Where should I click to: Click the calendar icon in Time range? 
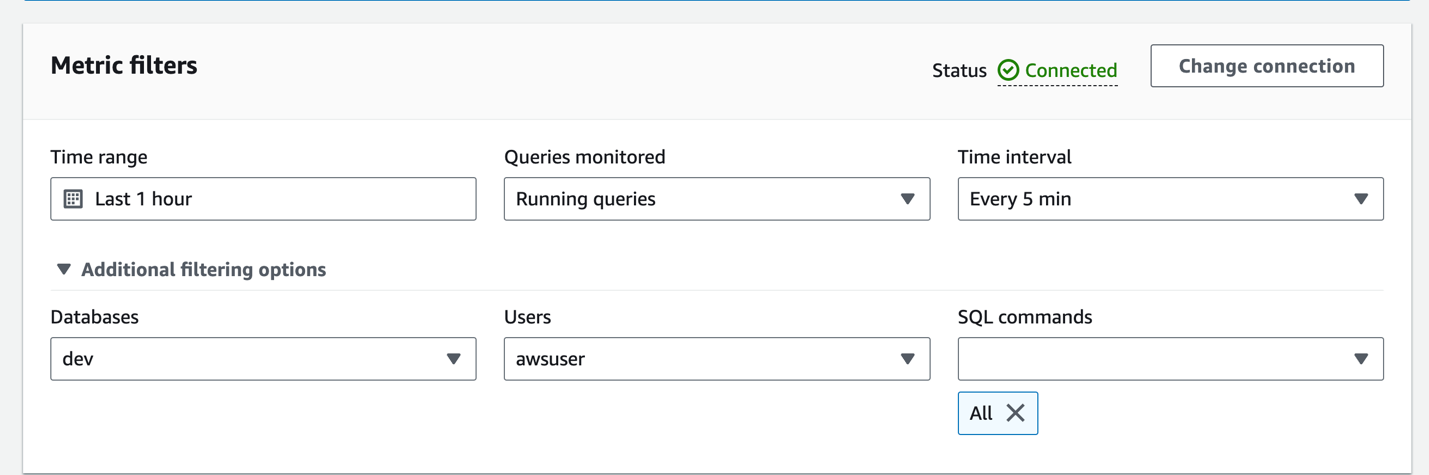pos(73,199)
